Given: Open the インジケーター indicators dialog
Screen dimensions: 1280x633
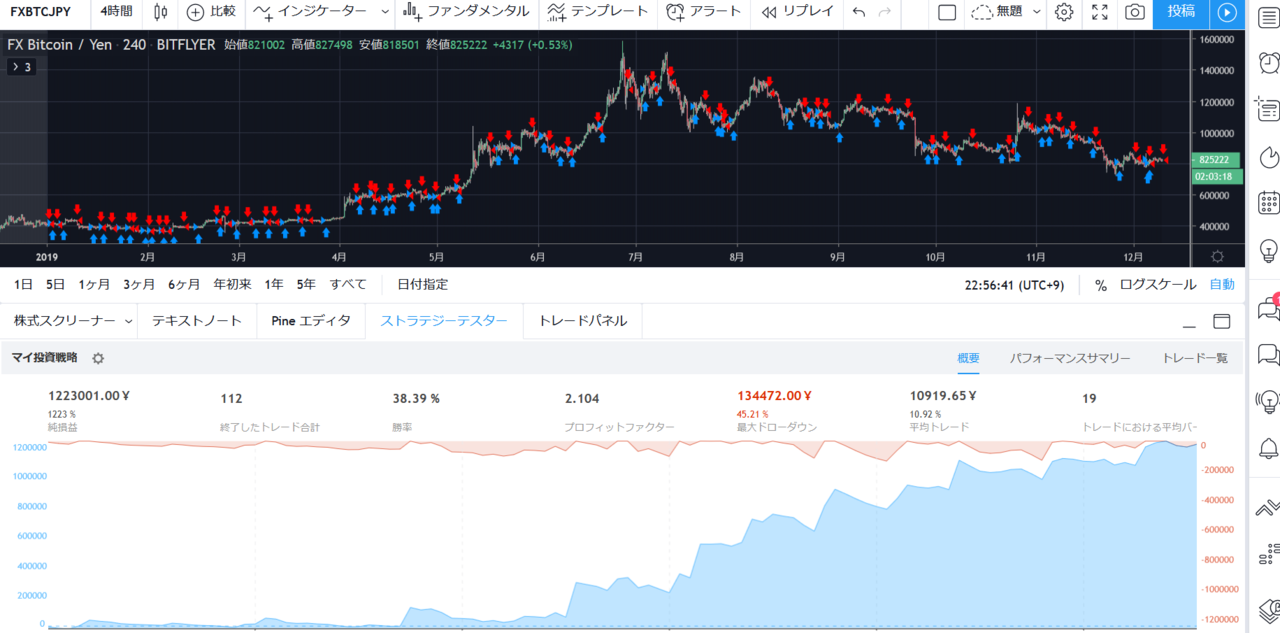Looking at the screenshot, I should pyautogui.click(x=311, y=12).
